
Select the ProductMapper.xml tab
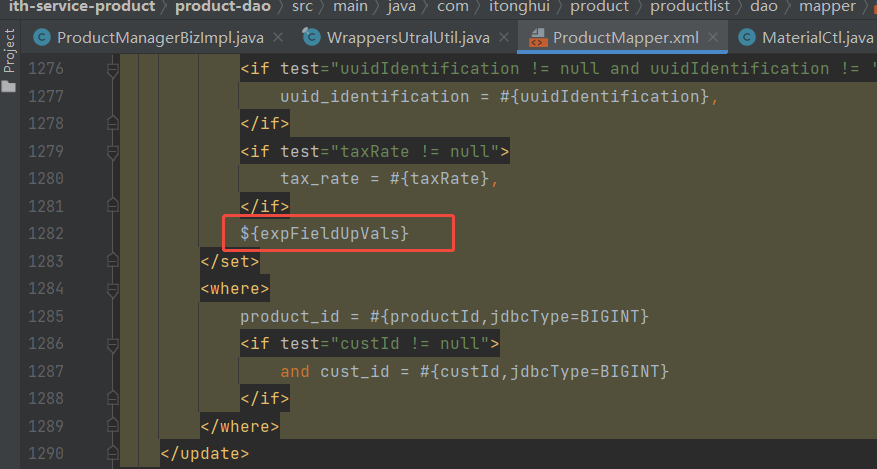click(x=625, y=38)
